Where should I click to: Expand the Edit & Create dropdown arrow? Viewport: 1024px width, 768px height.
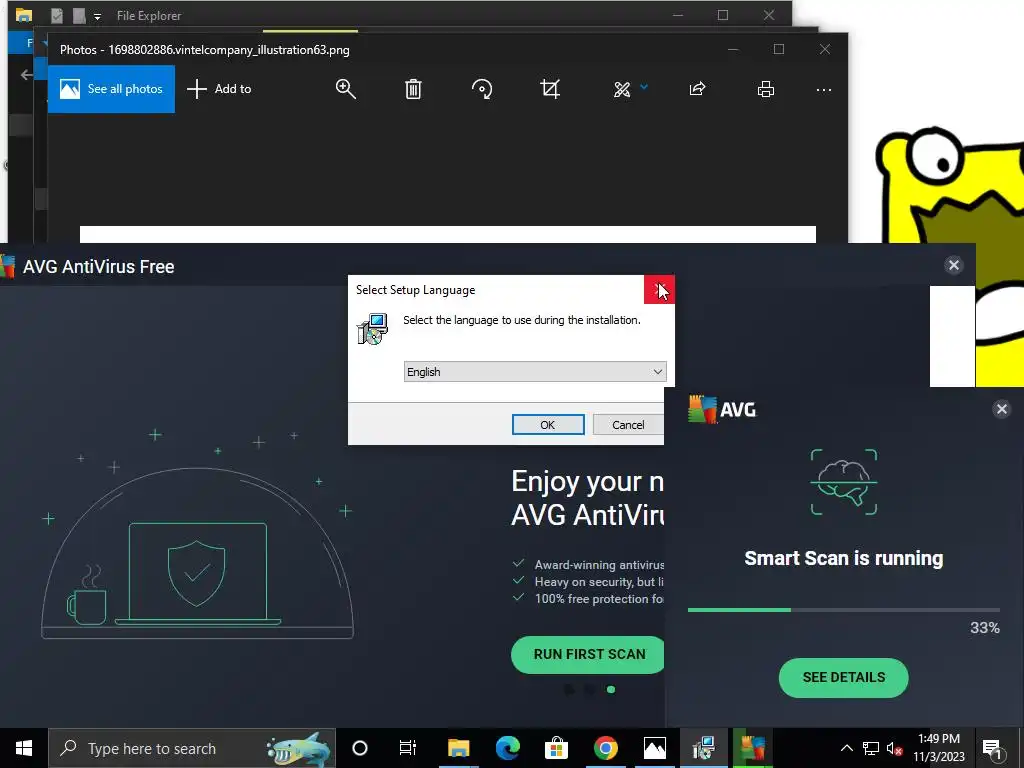644,87
